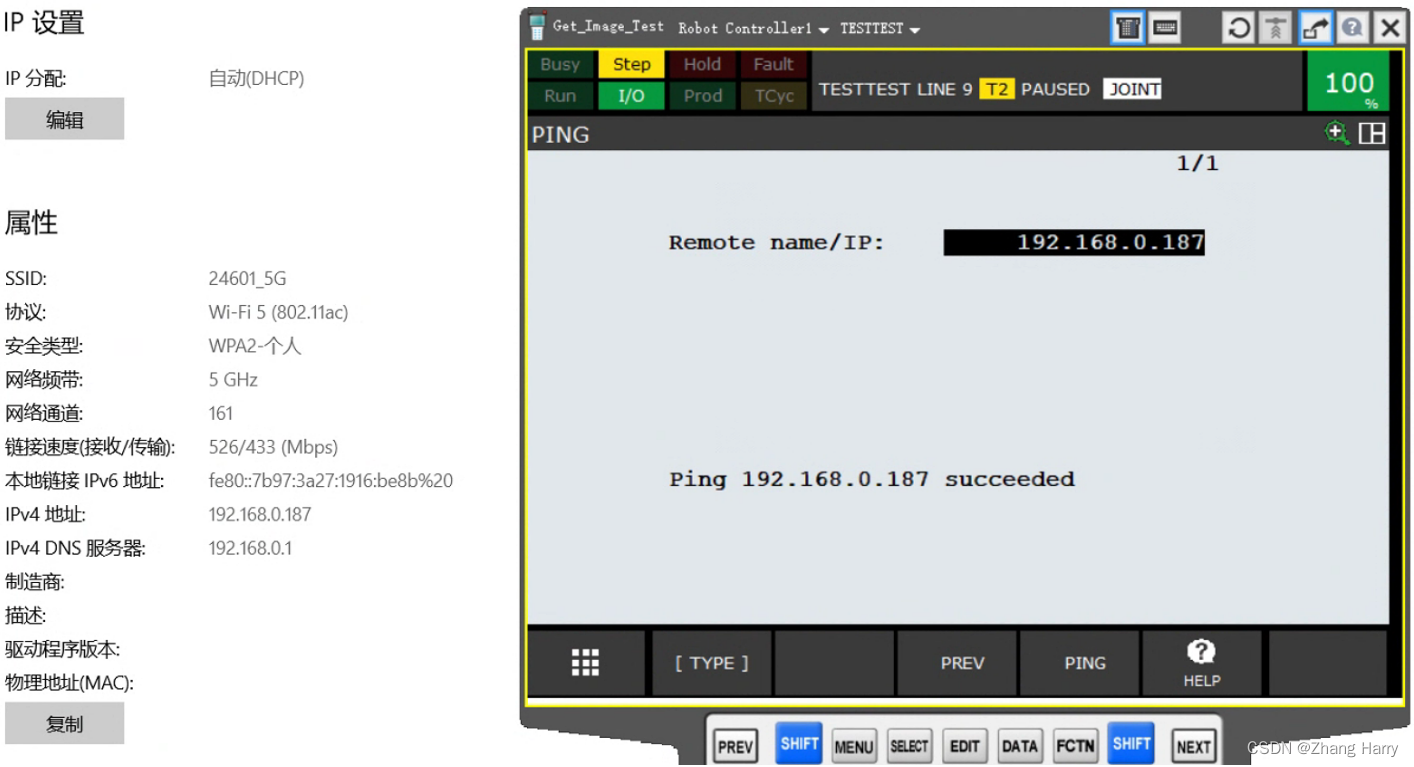Close the teach pendant window
1414x767 pixels.
coord(1389,28)
